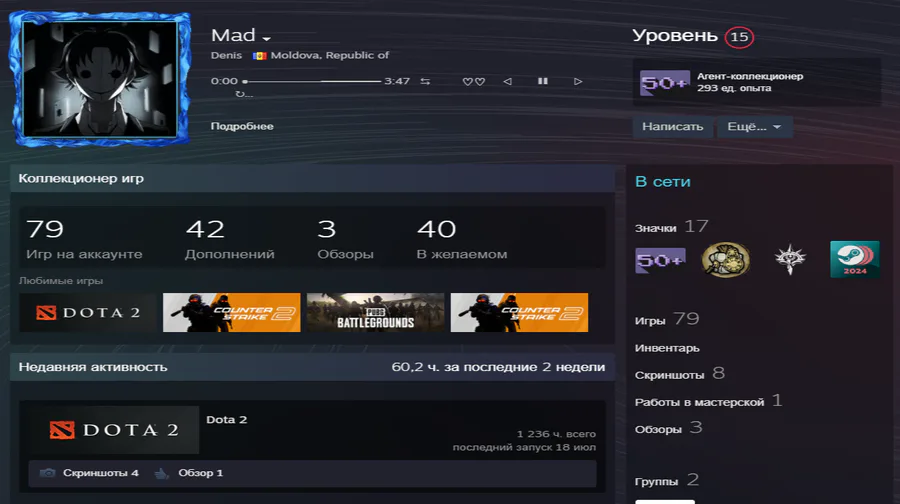This screenshot has width=900, height=504.
Task: Click the double hearts favorite icon
Action: pos(474,82)
